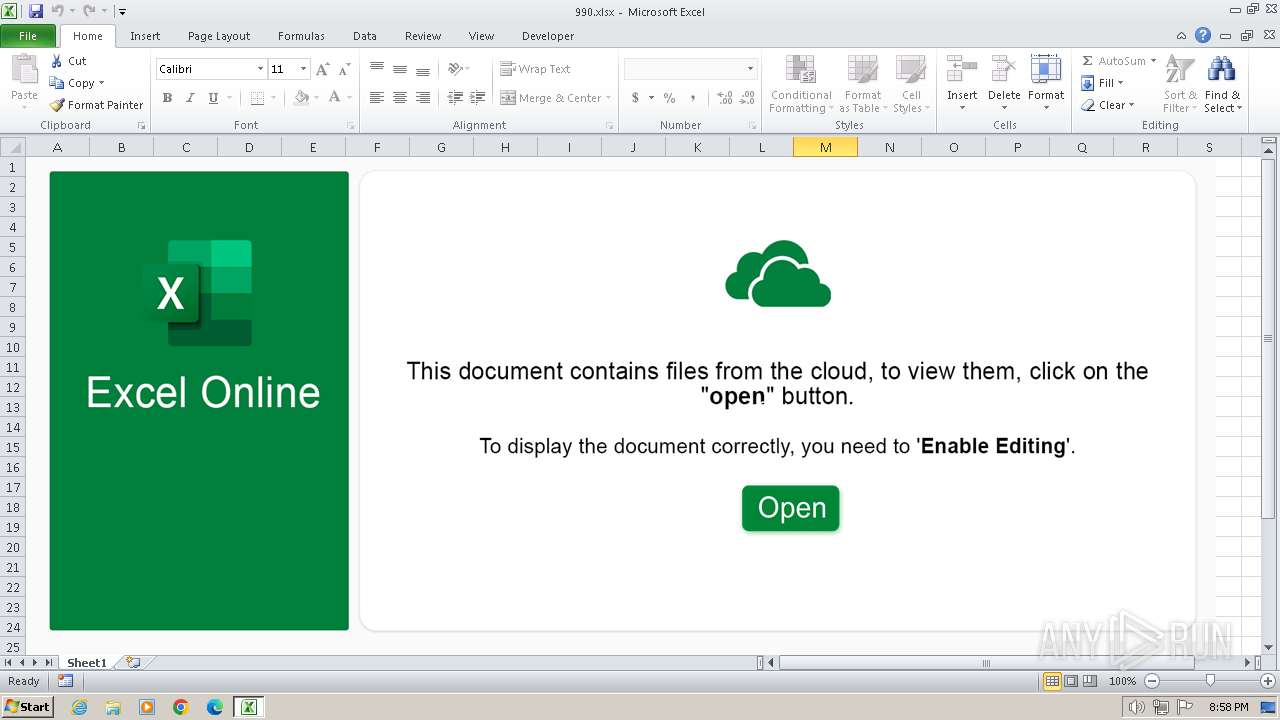Open Format as Table gallery
The width and height of the screenshot is (1280, 720).
862,84
